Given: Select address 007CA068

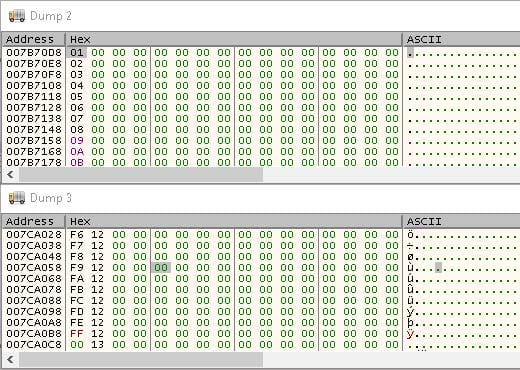Looking at the screenshot, I should click(x=34, y=279).
